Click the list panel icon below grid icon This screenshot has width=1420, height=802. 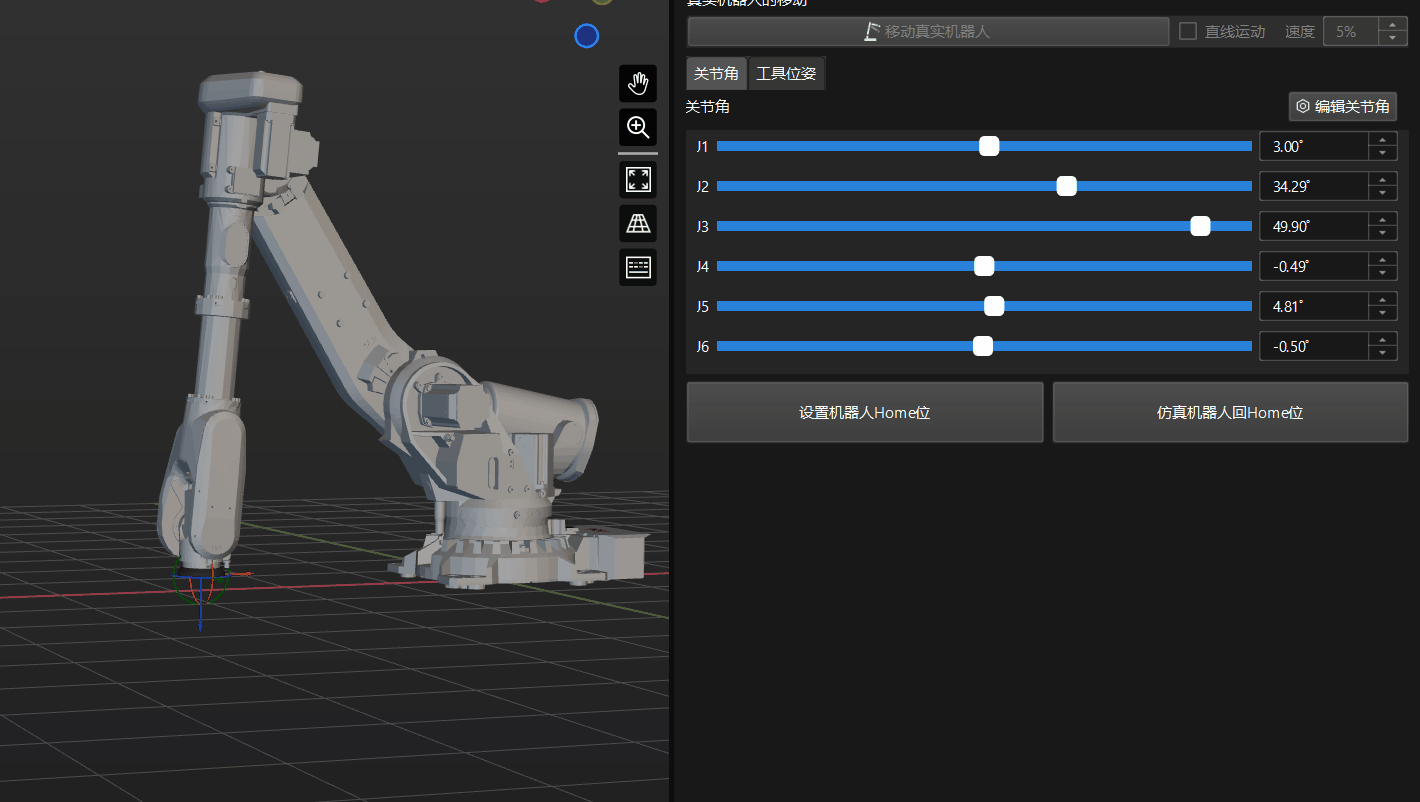[638, 267]
